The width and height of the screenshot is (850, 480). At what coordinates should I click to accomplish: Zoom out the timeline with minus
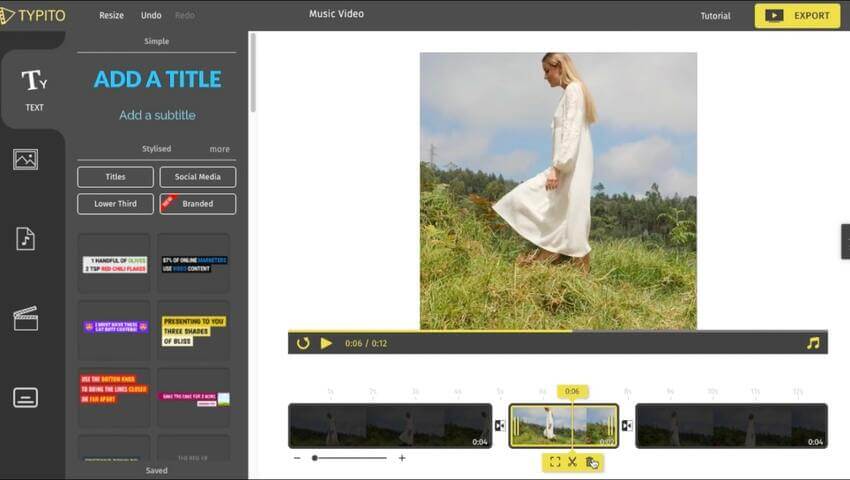pyautogui.click(x=297, y=458)
